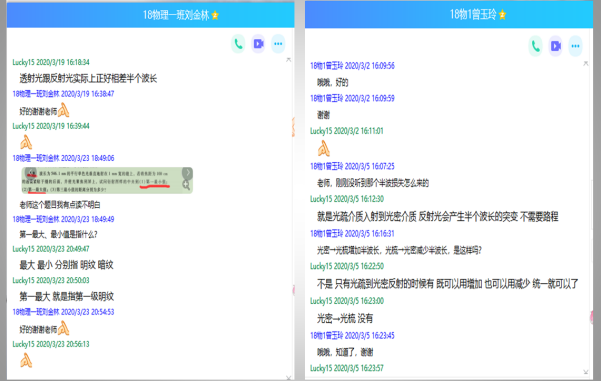
Task: Open more options in right chat
Action: point(575,46)
